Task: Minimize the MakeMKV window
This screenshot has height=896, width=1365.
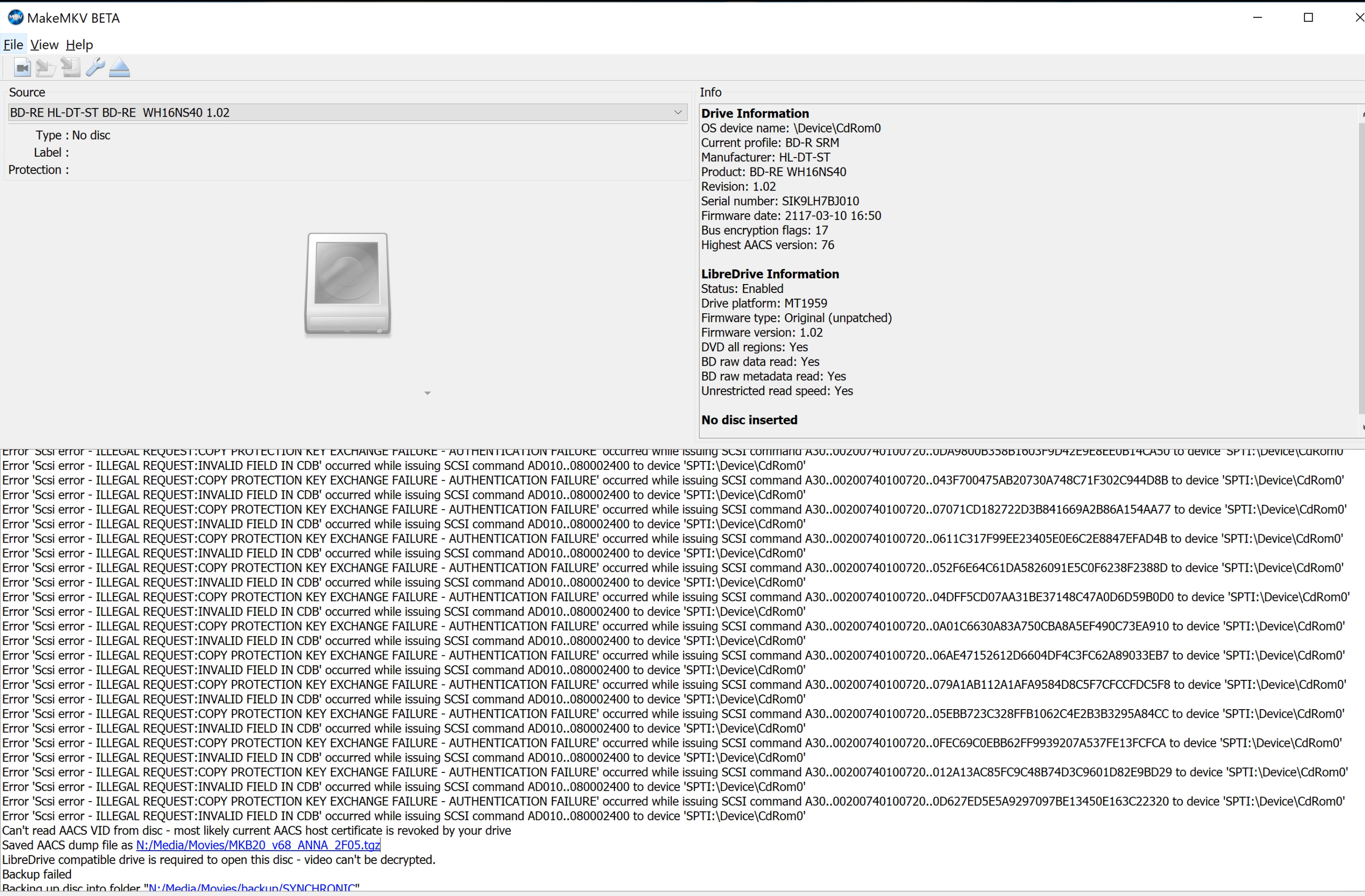Action: click(1258, 18)
